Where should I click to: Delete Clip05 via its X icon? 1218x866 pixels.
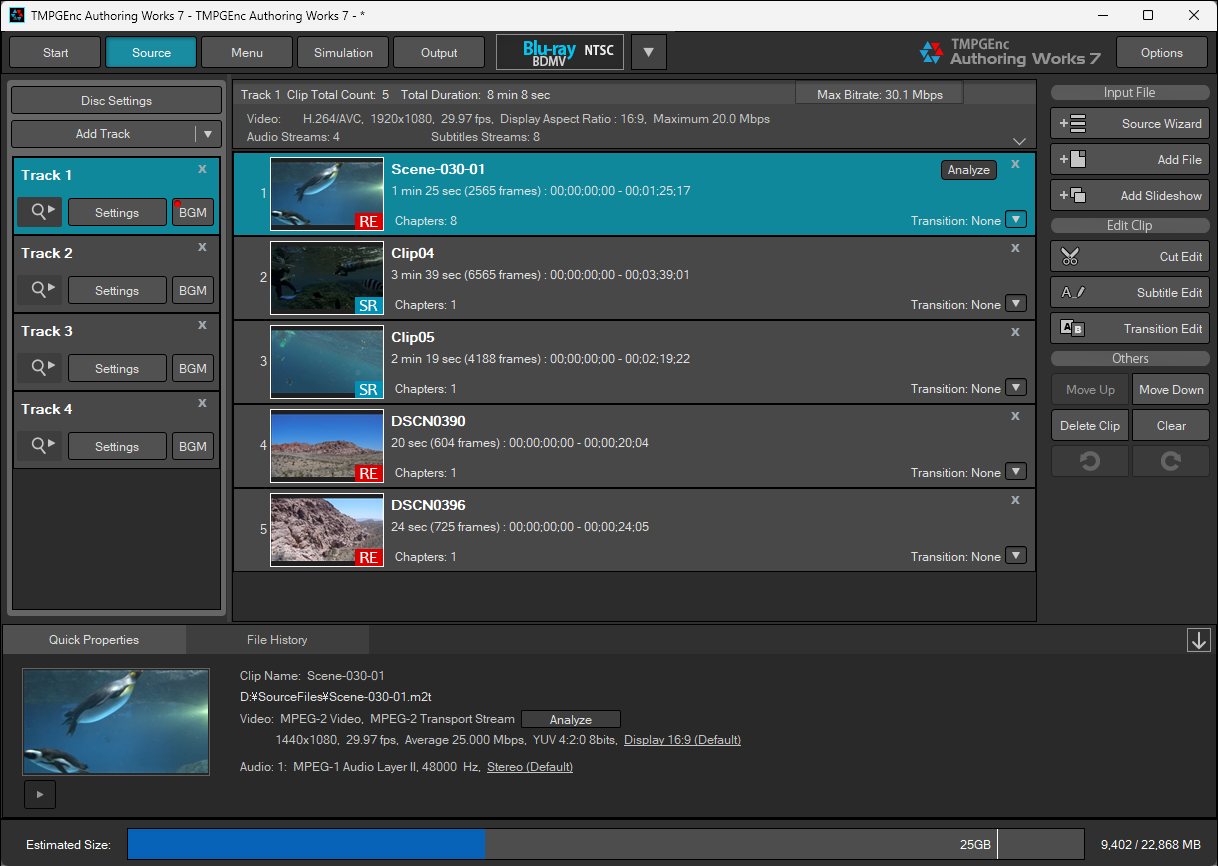tap(1015, 332)
